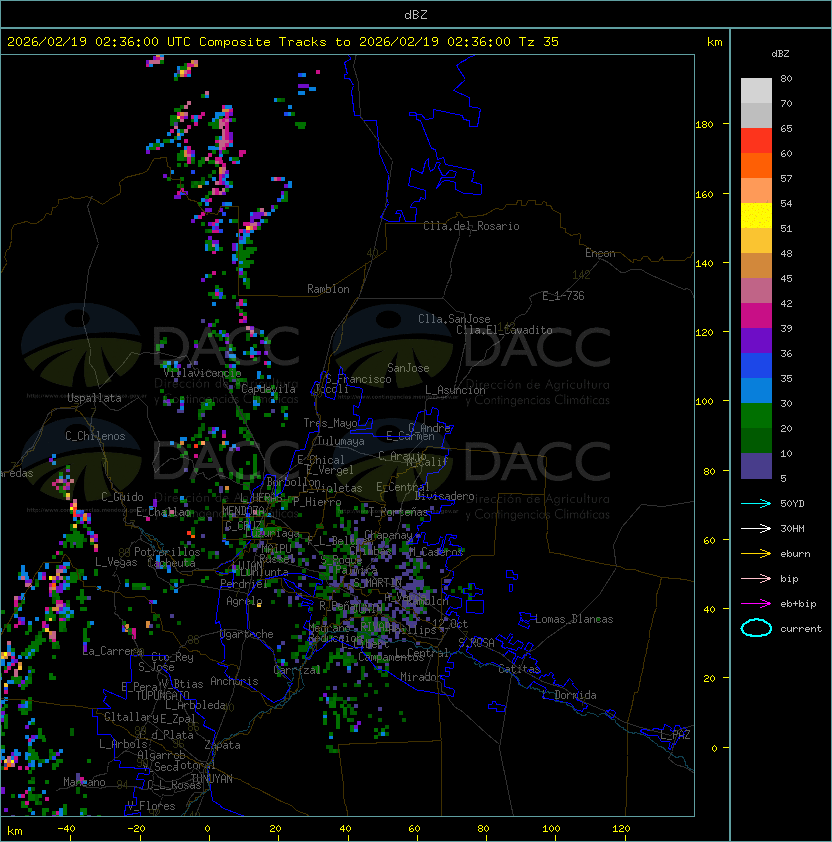Click the dBZ label above the color scale
Viewport: 832px width, 842px height.
pos(780,54)
